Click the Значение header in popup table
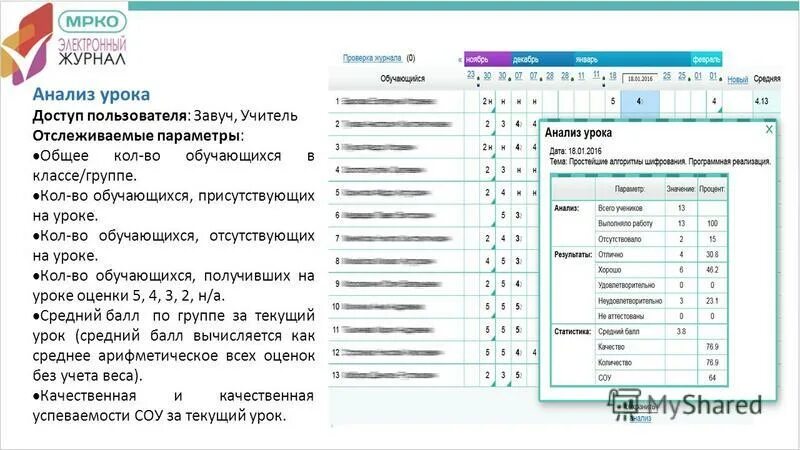The image size is (800, 450). click(681, 189)
